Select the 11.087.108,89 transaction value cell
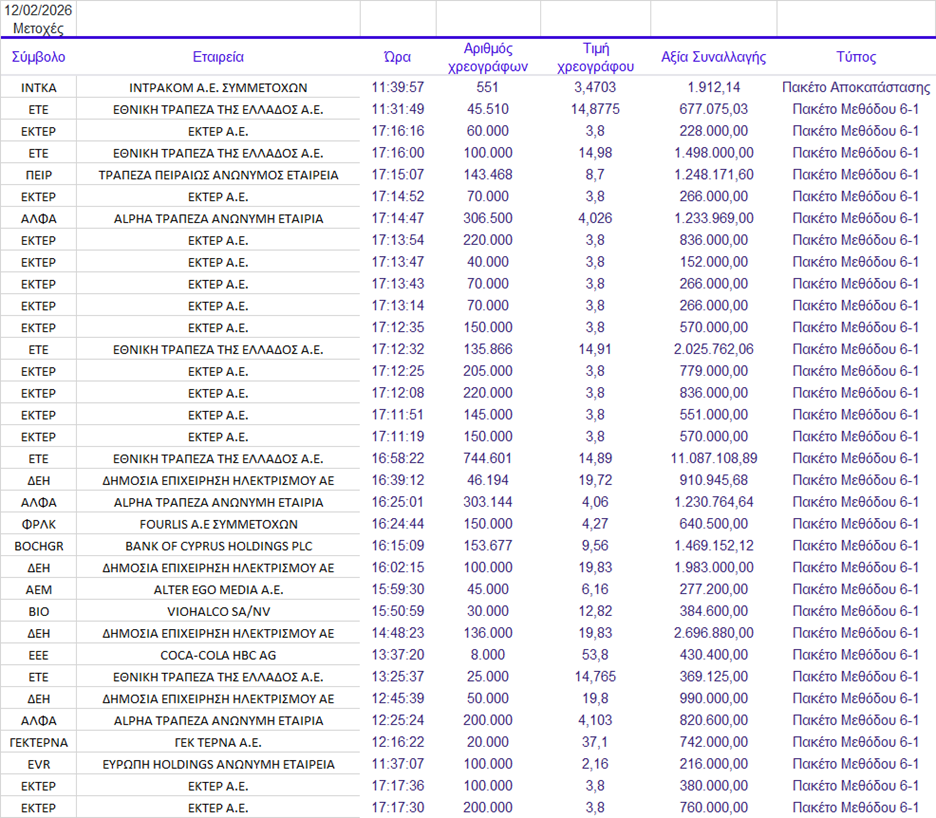The width and height of the screenshot is (936, 818). tap(713, 459)
